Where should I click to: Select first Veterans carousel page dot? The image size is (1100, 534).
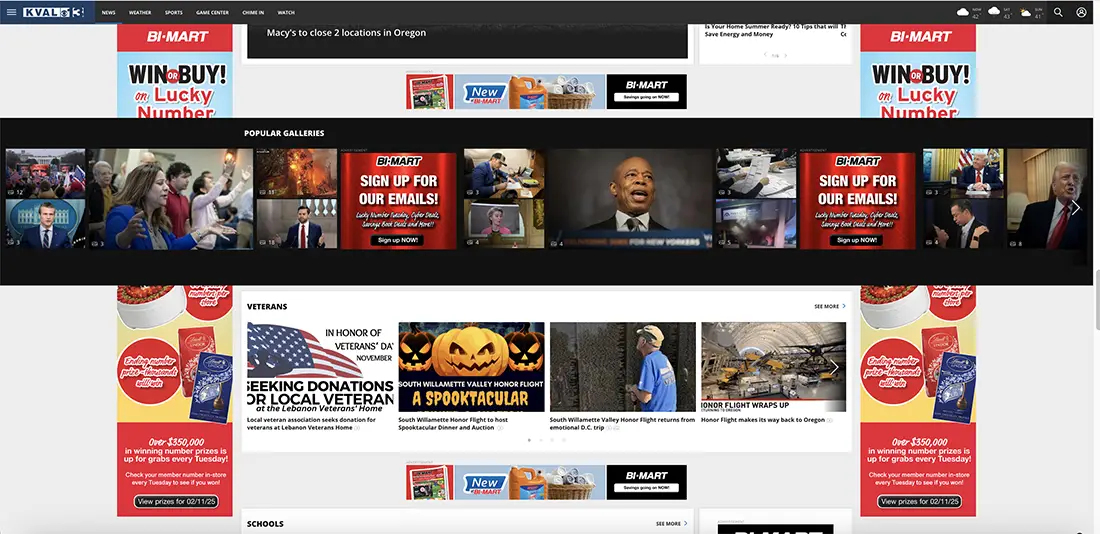click(529, 440)
